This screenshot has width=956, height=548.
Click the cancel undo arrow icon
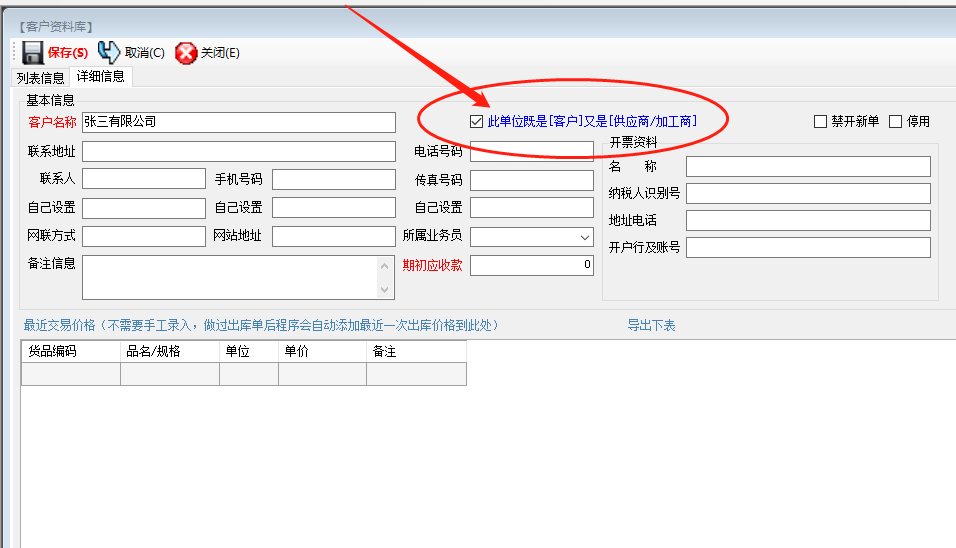pos(109,52)
